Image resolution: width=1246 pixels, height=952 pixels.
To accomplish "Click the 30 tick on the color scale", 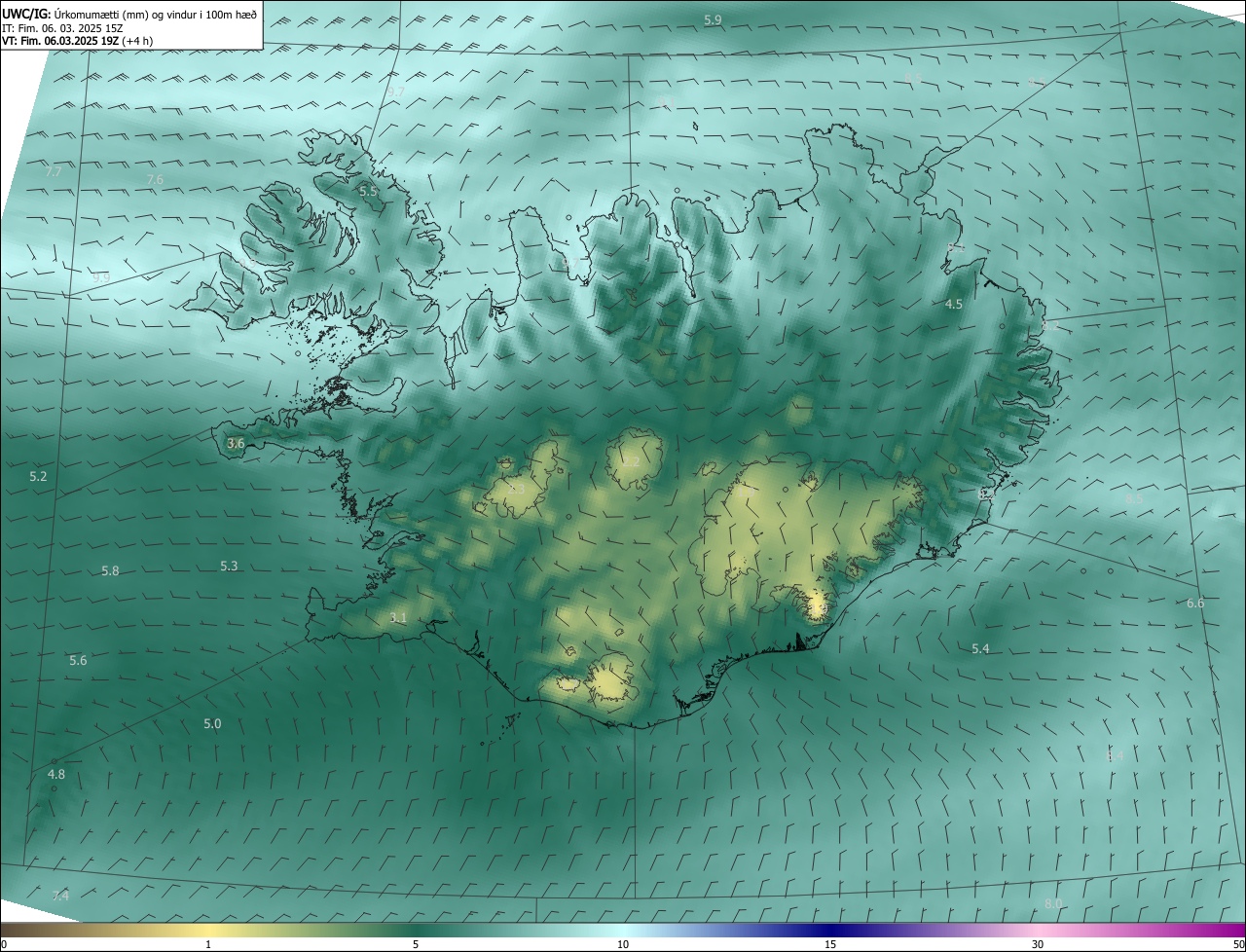I will [1038, 944].
